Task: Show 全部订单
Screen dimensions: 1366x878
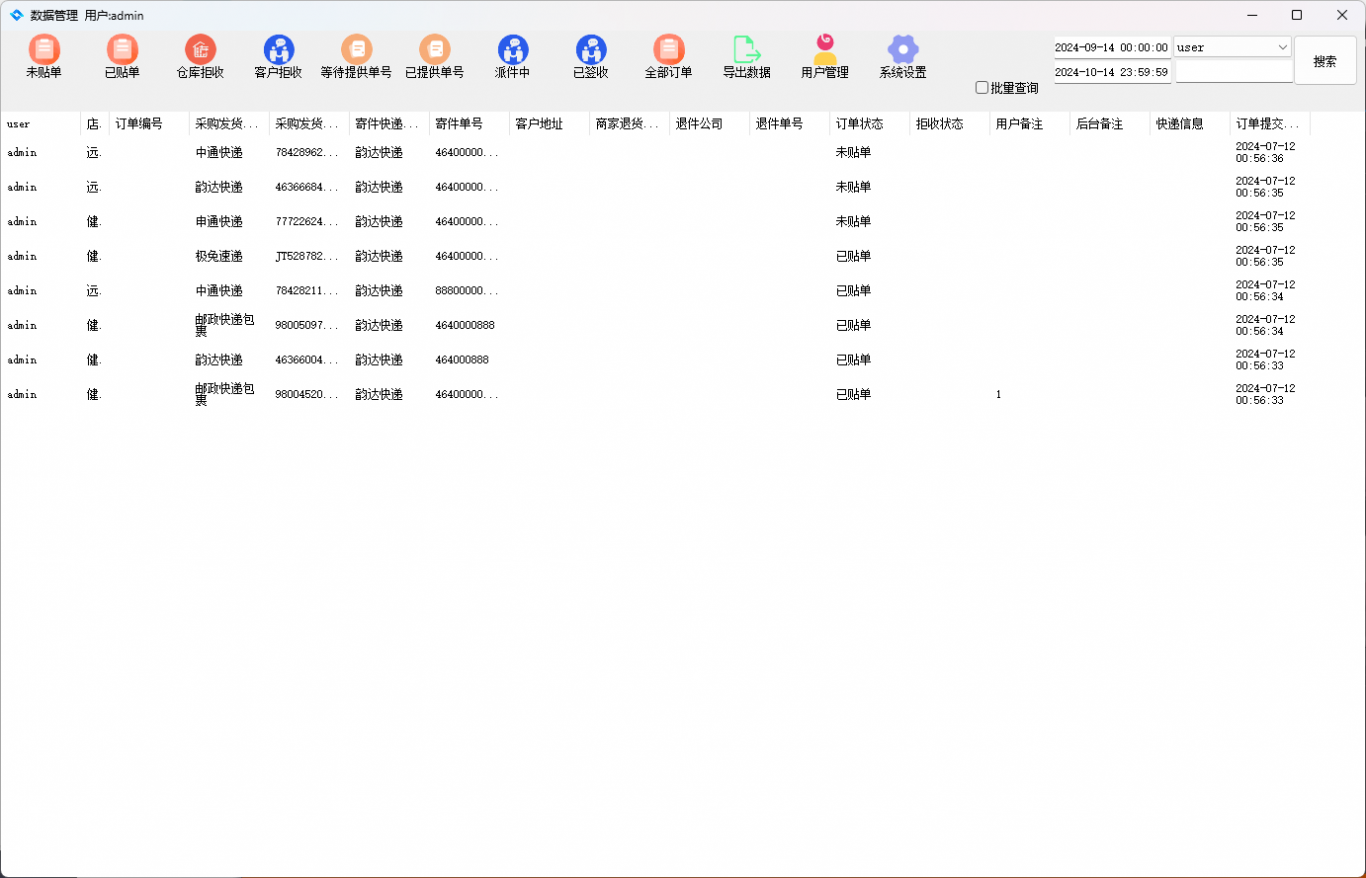Action: click(x=668, y=57)
